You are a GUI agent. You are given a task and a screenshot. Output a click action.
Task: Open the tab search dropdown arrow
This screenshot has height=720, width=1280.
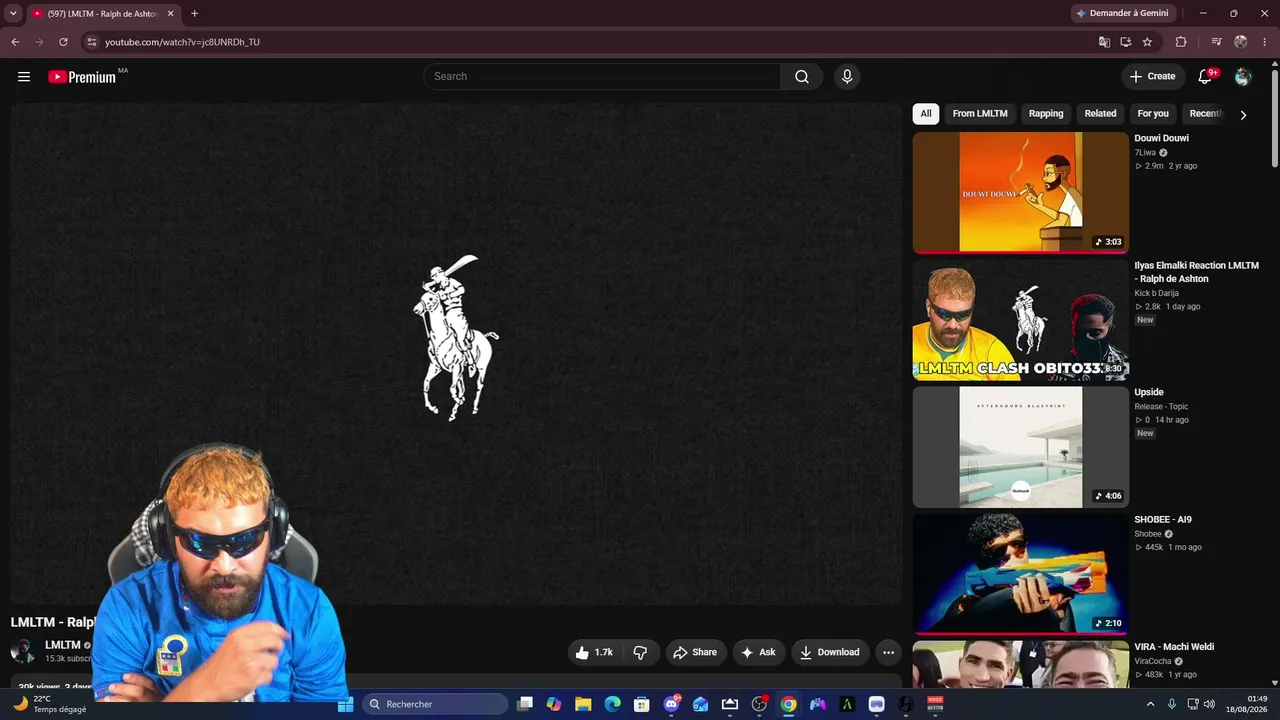tap(13, 14)
